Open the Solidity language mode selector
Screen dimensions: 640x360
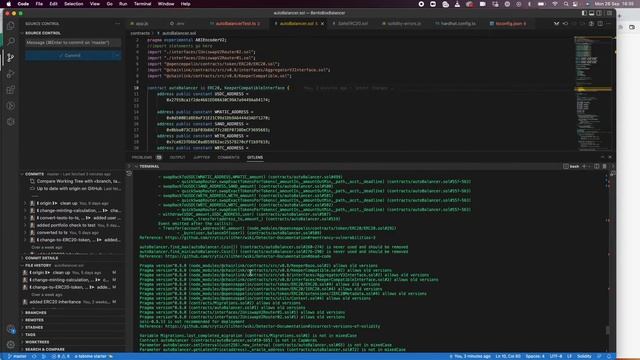pyautogui.click(x=584, y=356)
